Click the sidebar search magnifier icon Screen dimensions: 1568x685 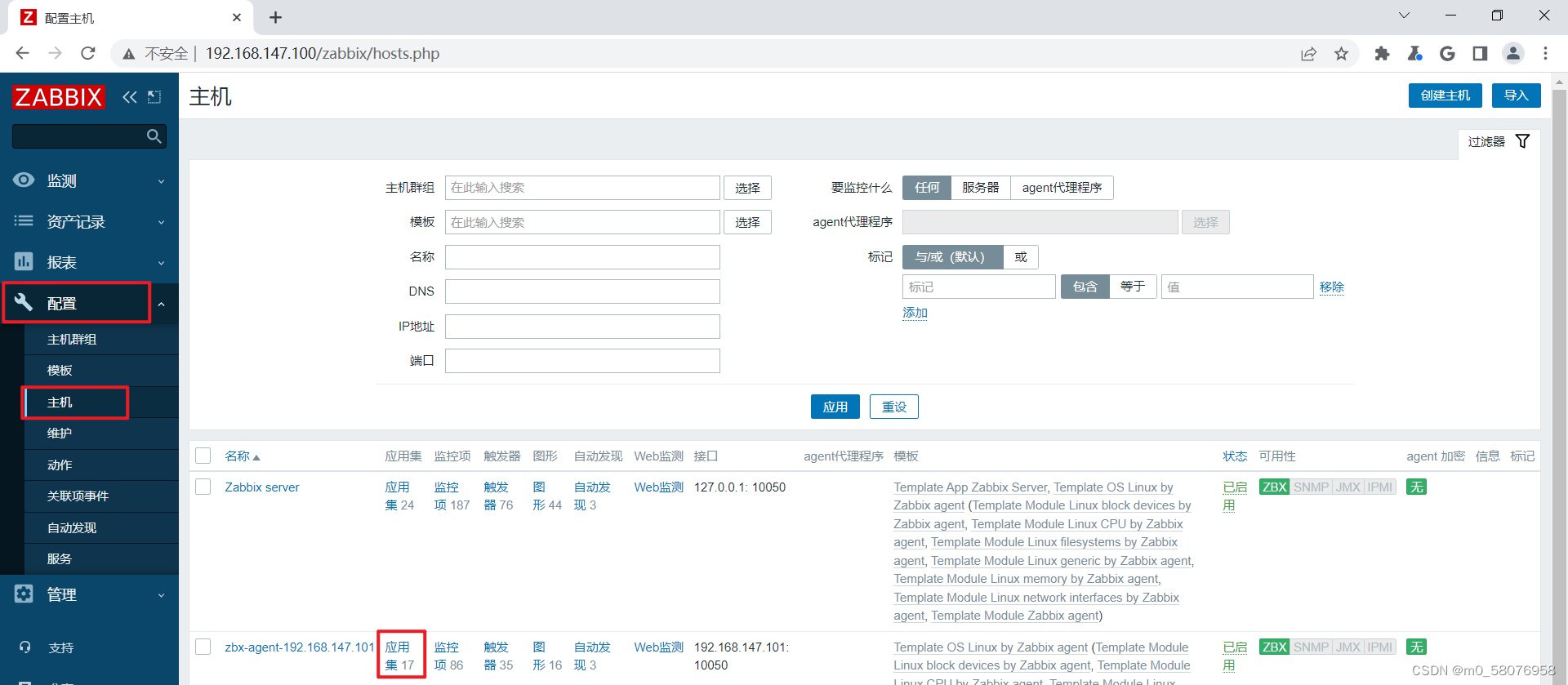click(154, 136)
